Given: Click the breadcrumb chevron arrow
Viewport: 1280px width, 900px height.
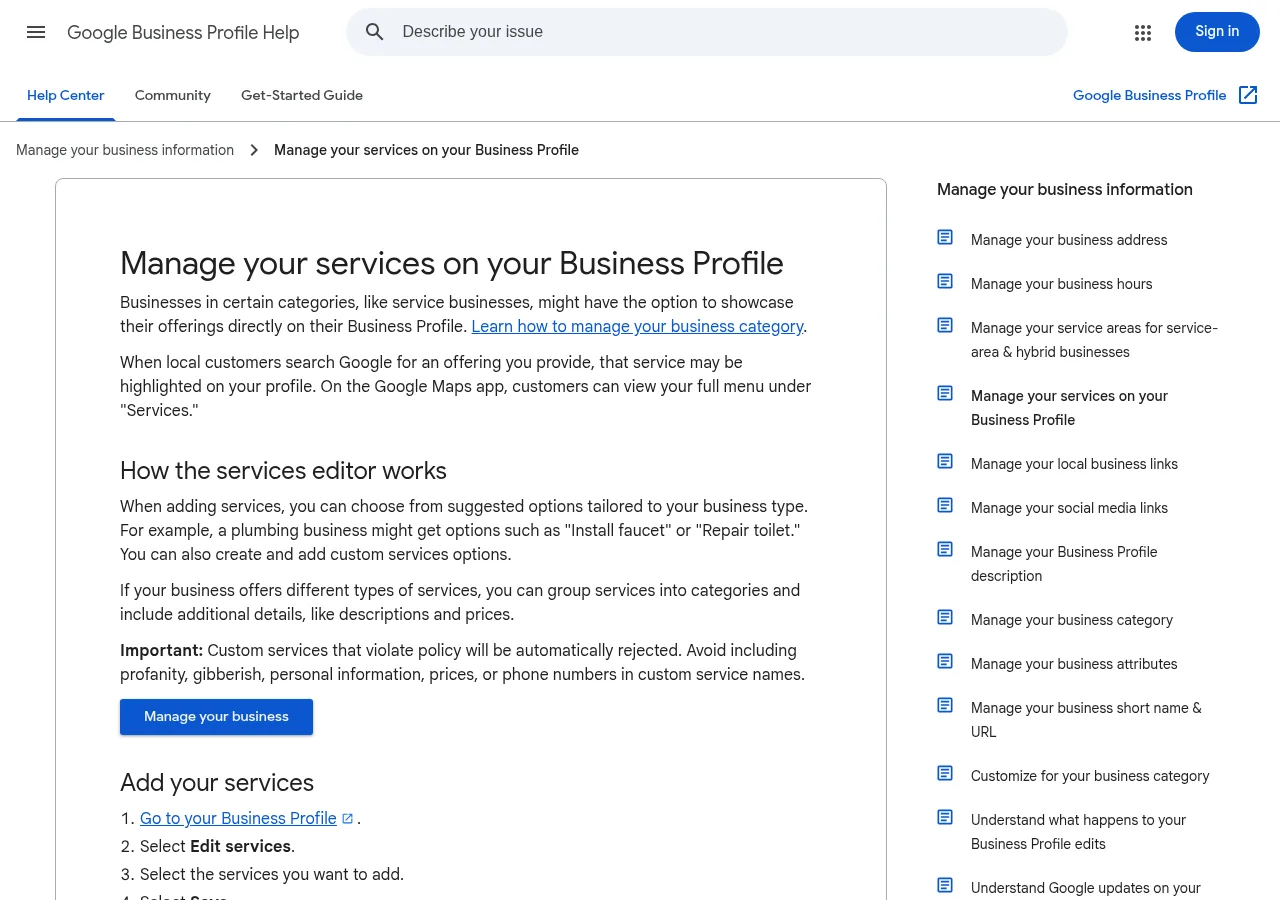Looking at the screenshot, I should click(x=254, y=150).
